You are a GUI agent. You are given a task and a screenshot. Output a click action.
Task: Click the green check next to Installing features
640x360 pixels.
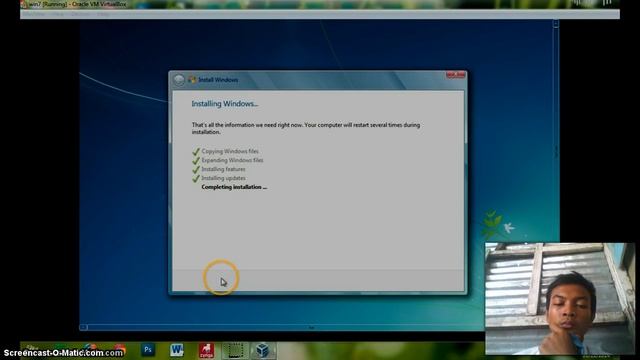point(196,169)
